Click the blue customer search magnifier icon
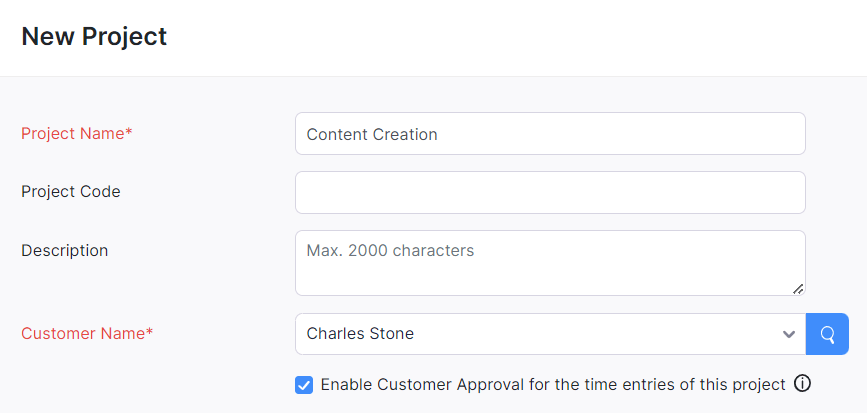The image size is (867, 413). [827, 334]
